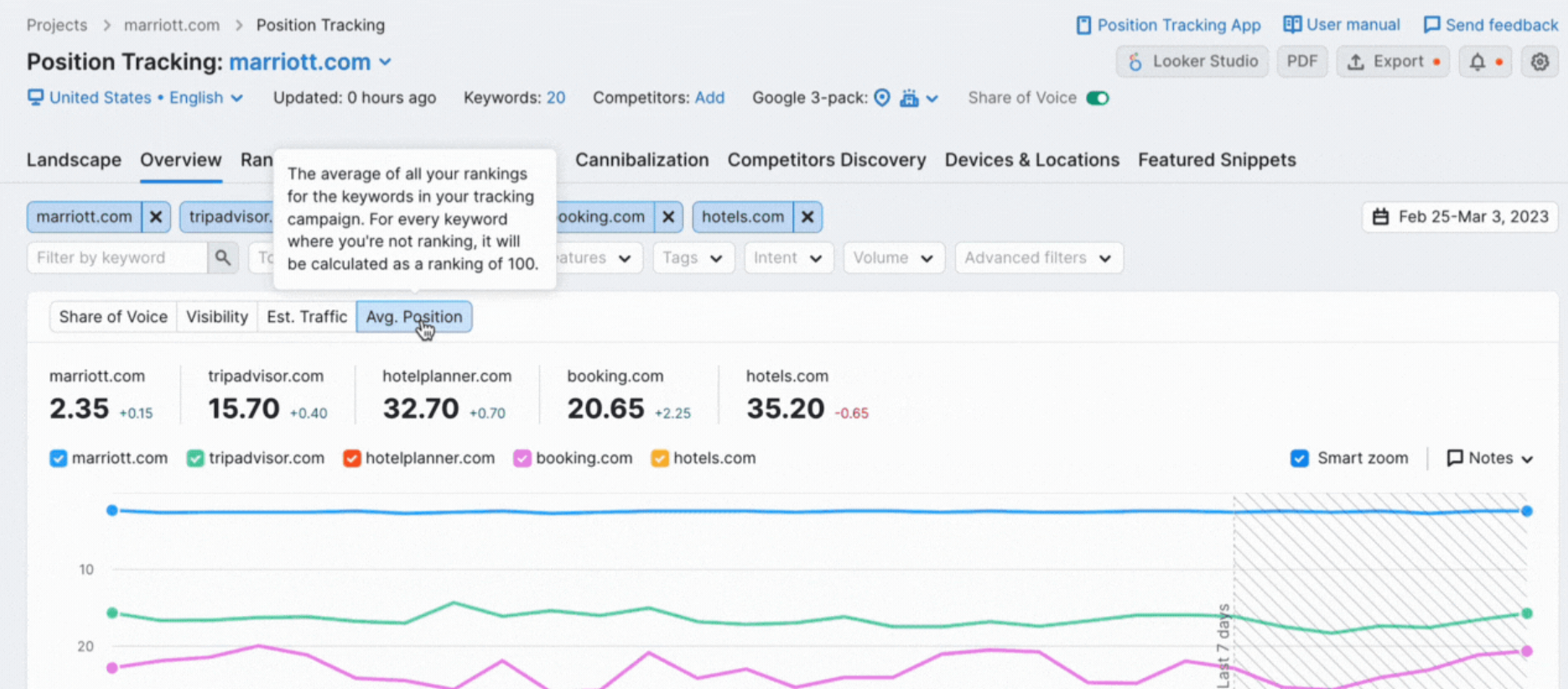Screen dimensions: 1568x689
Task: Select the Share of Voice metric
Action: click(x=113, y=317)
